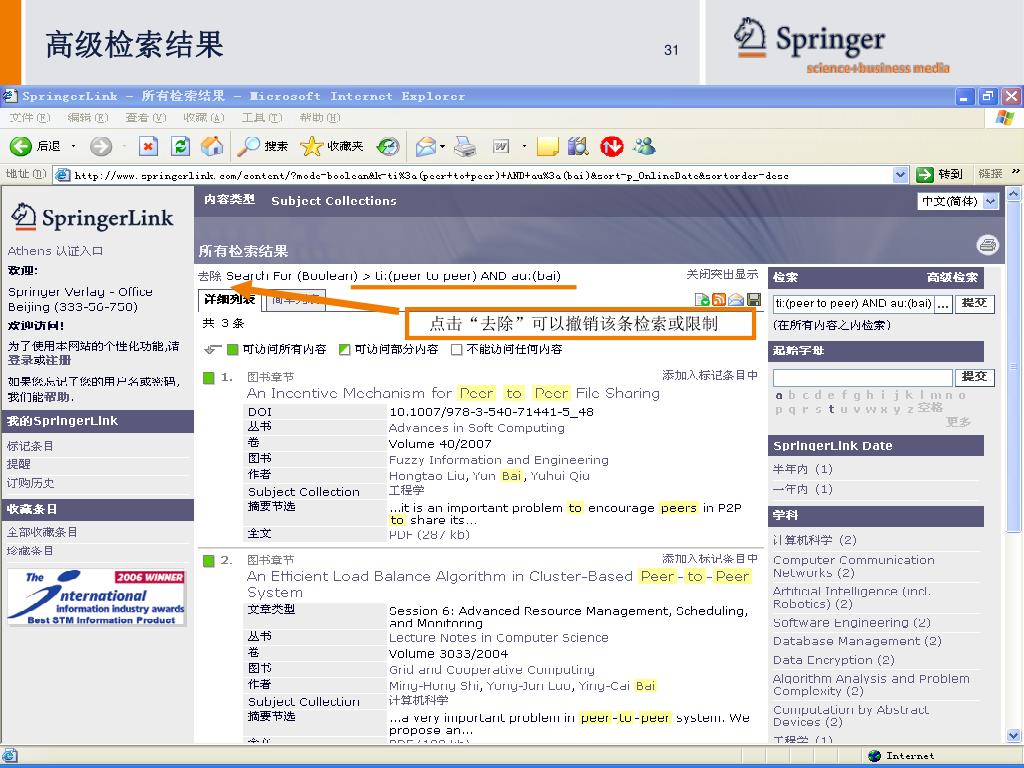Click the starting letter input field

click(863, 377)
